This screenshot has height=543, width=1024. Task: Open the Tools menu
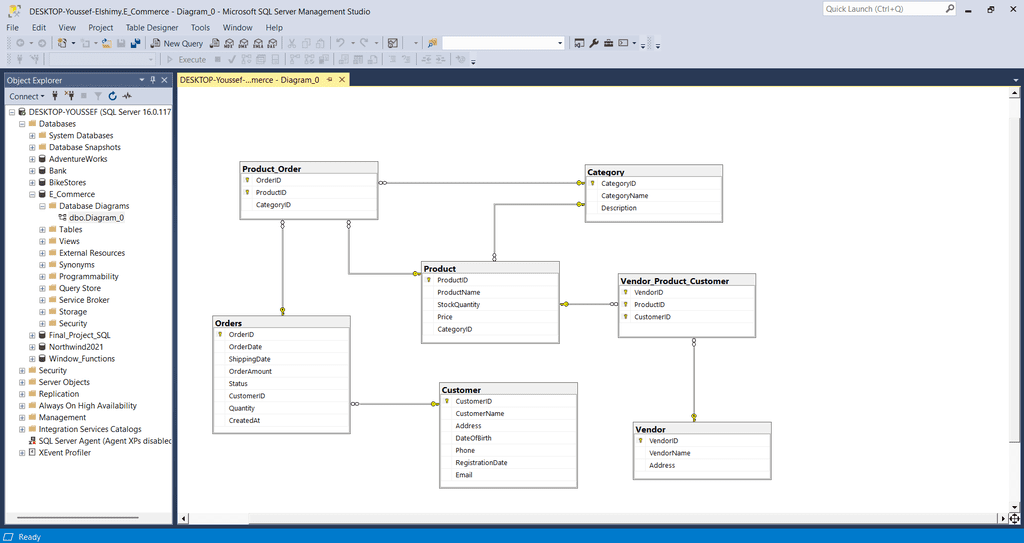[200, 28]
